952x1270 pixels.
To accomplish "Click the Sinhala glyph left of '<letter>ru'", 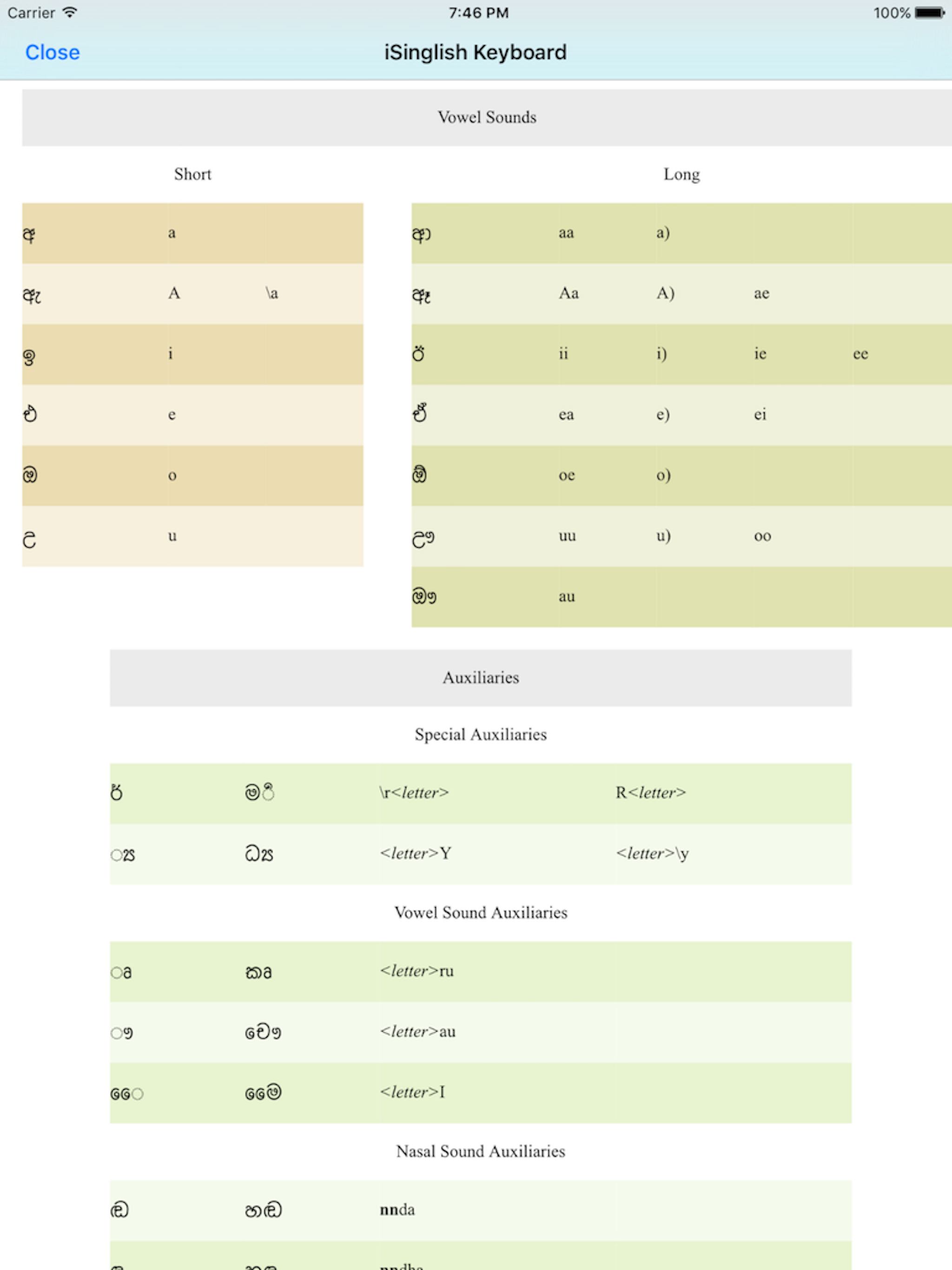I will pyautogui.click(x=121, y=972).
